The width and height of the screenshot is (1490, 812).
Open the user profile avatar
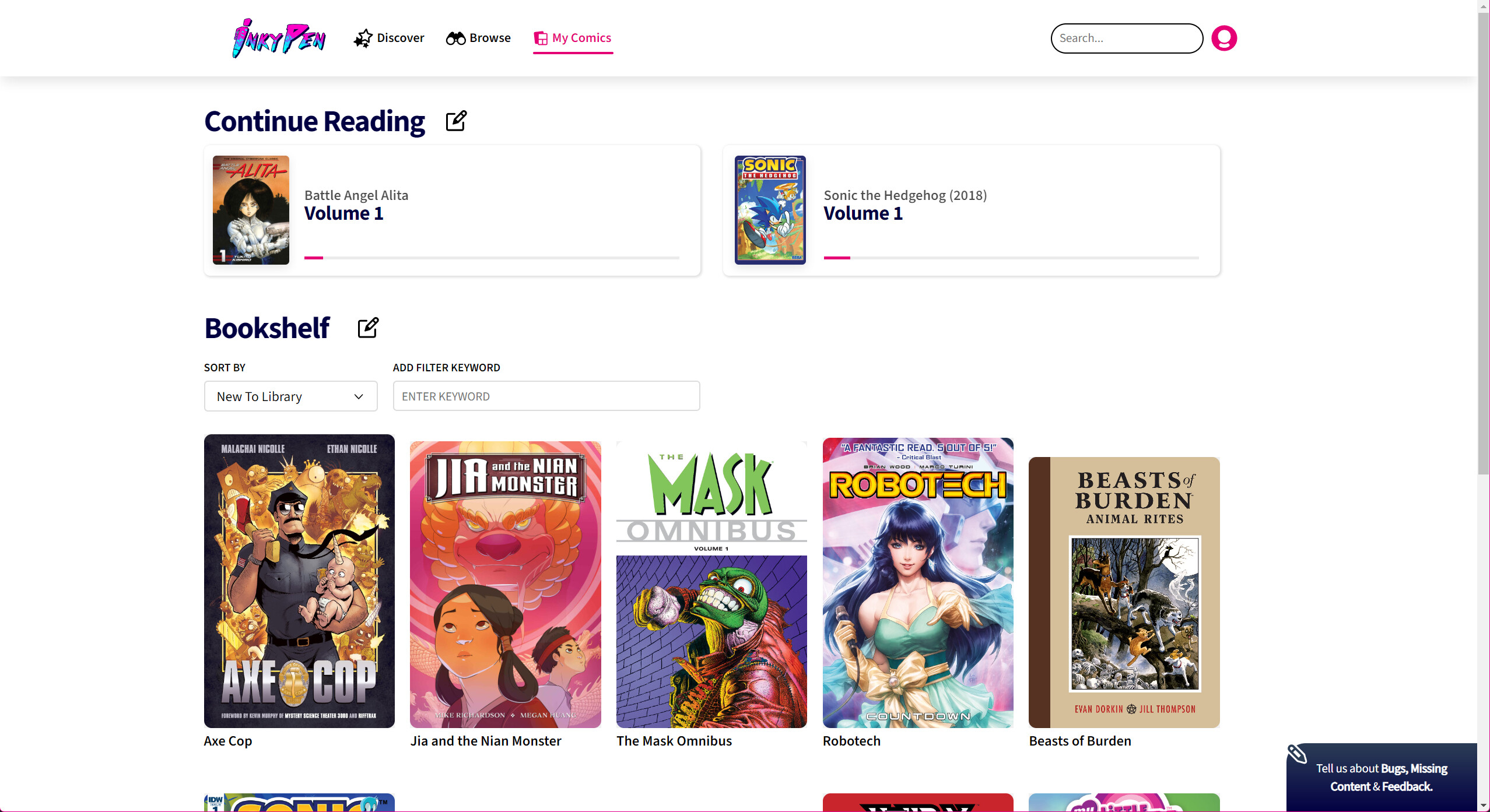coord(1224,38)
